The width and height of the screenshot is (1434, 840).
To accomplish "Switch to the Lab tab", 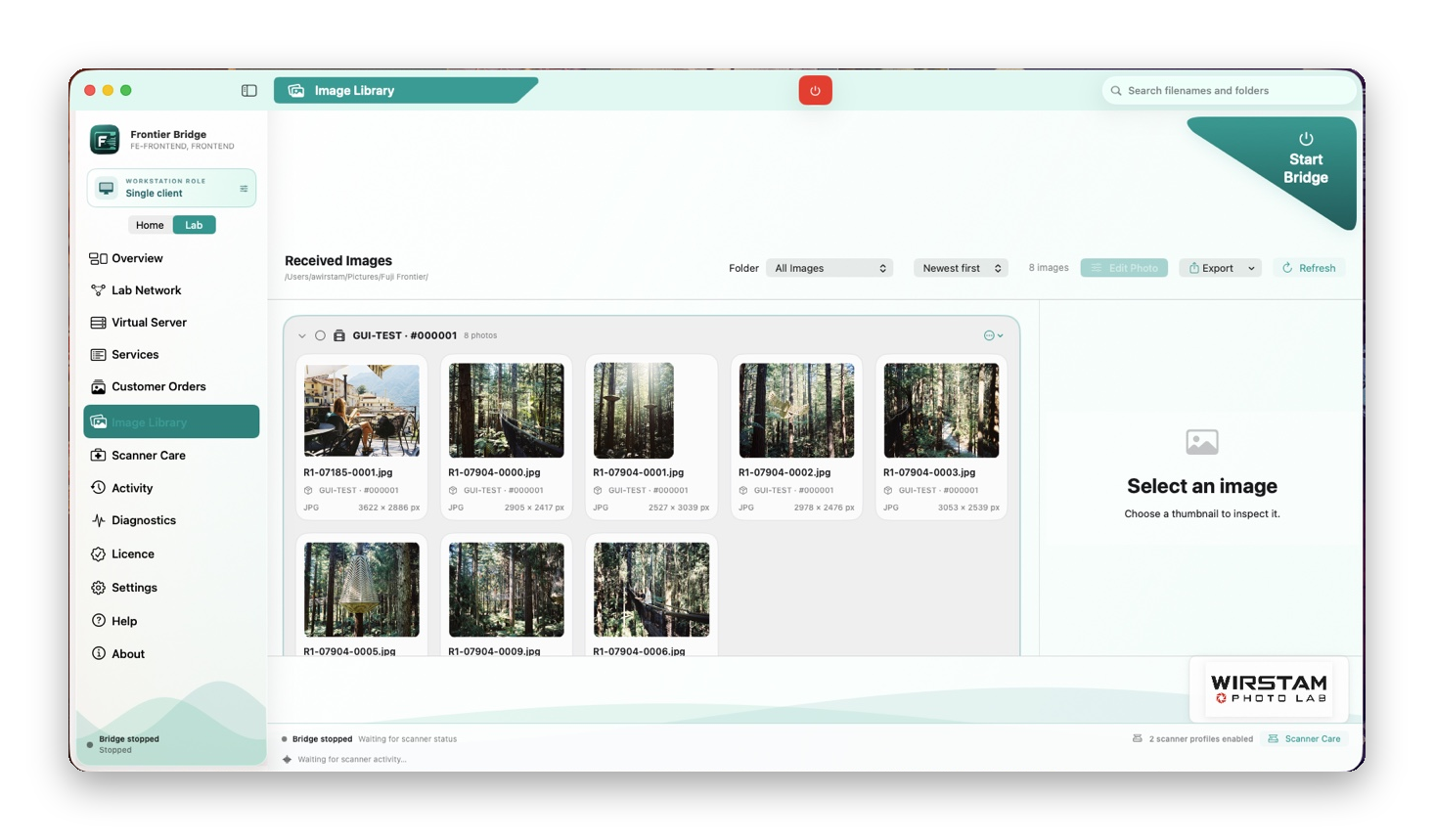I will pyautogui.click(x=194, y=225).
